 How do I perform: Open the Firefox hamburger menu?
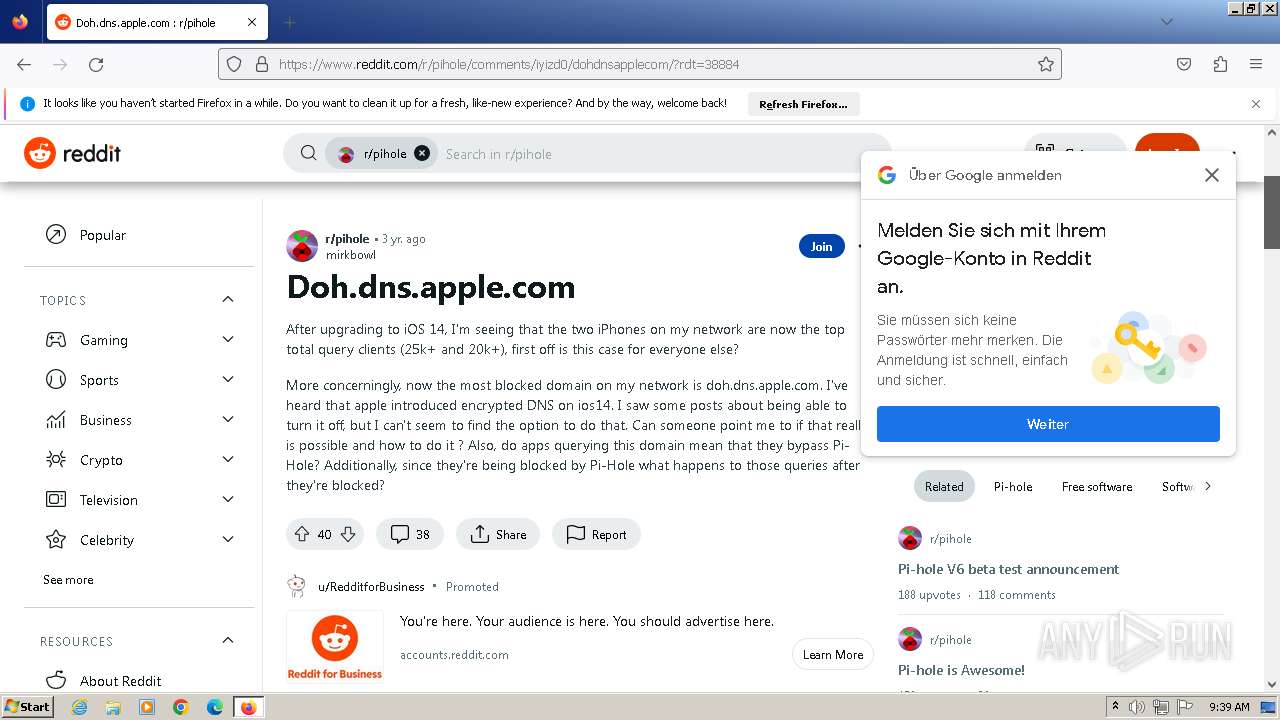tap(1256, 64)
